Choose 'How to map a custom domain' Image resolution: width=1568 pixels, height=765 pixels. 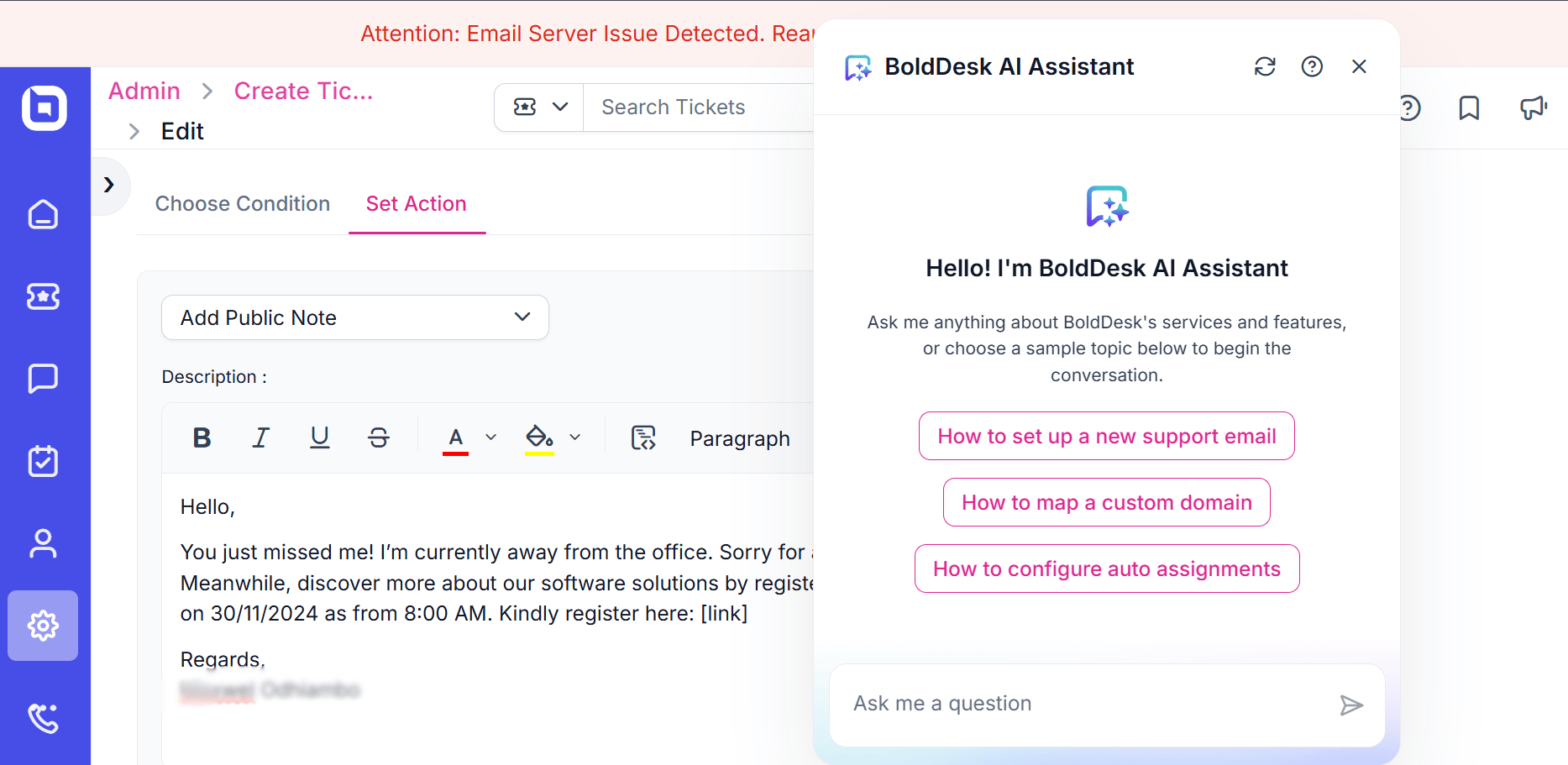click(1107, 502)
